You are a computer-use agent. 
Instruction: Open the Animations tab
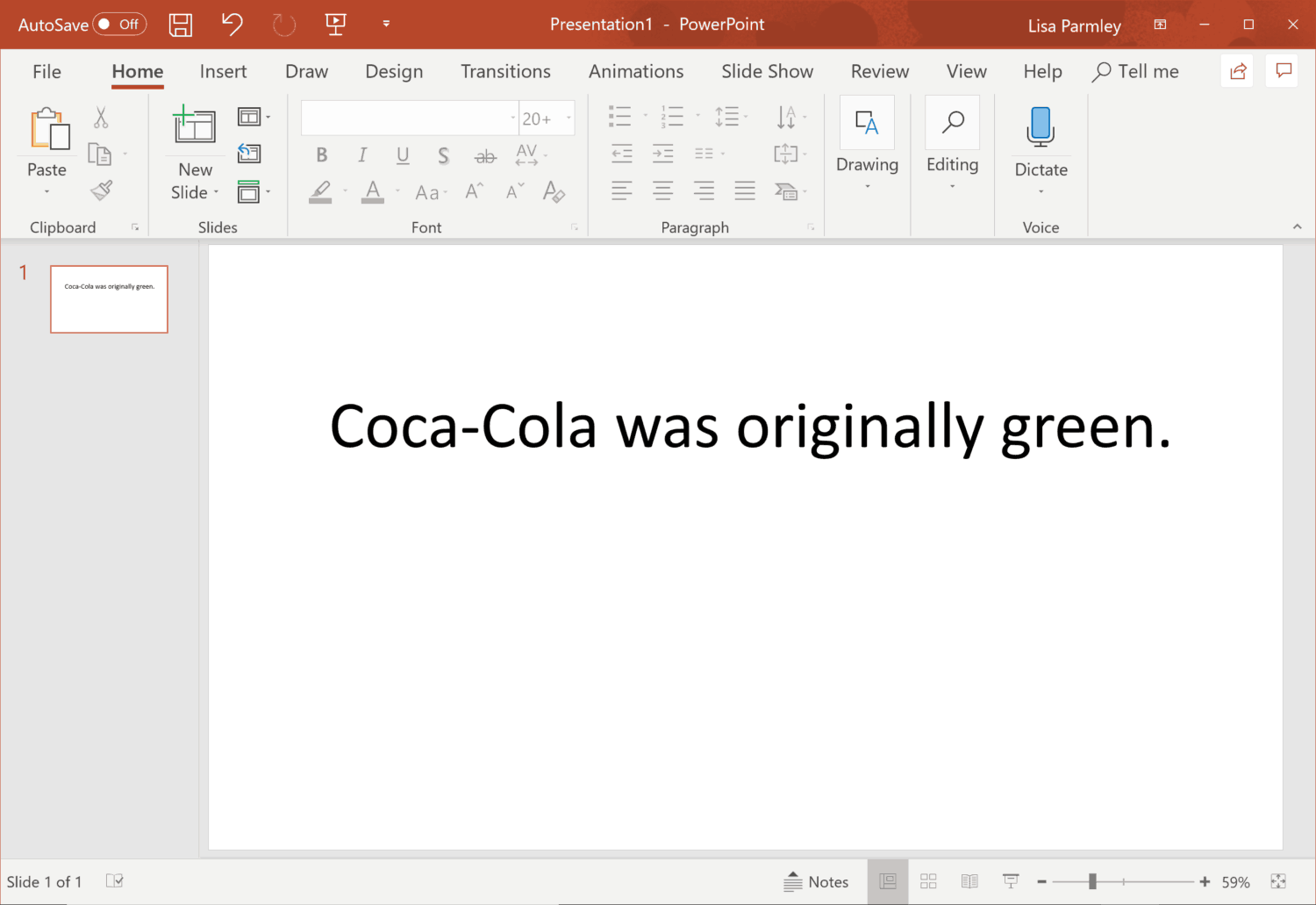pos(636,72)
